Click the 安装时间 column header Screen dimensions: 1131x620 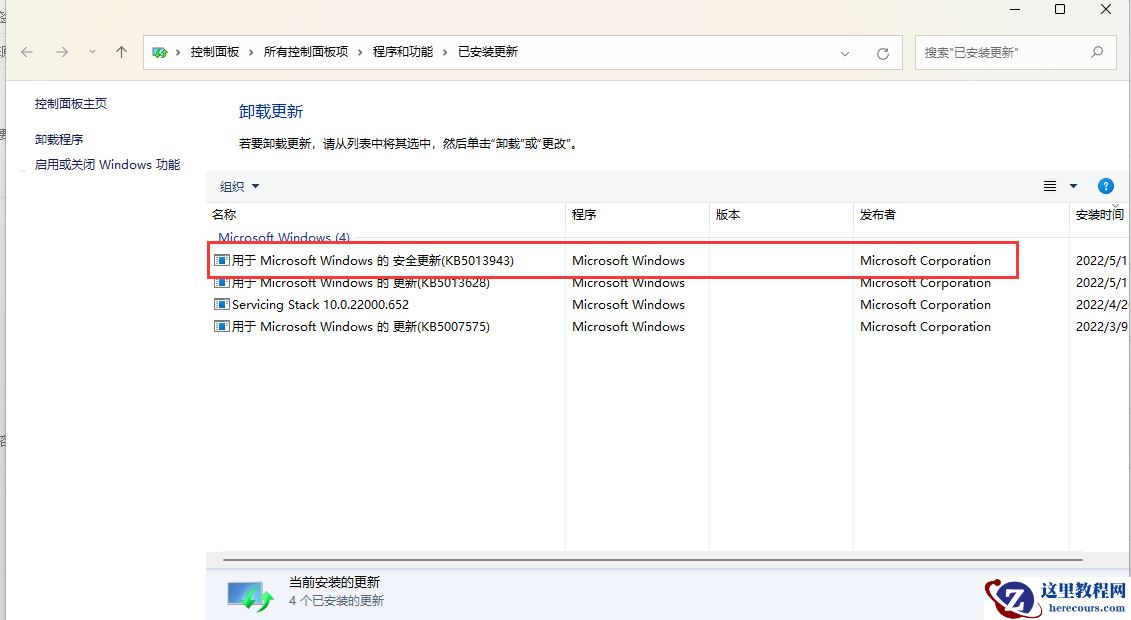pos(1100,214)
